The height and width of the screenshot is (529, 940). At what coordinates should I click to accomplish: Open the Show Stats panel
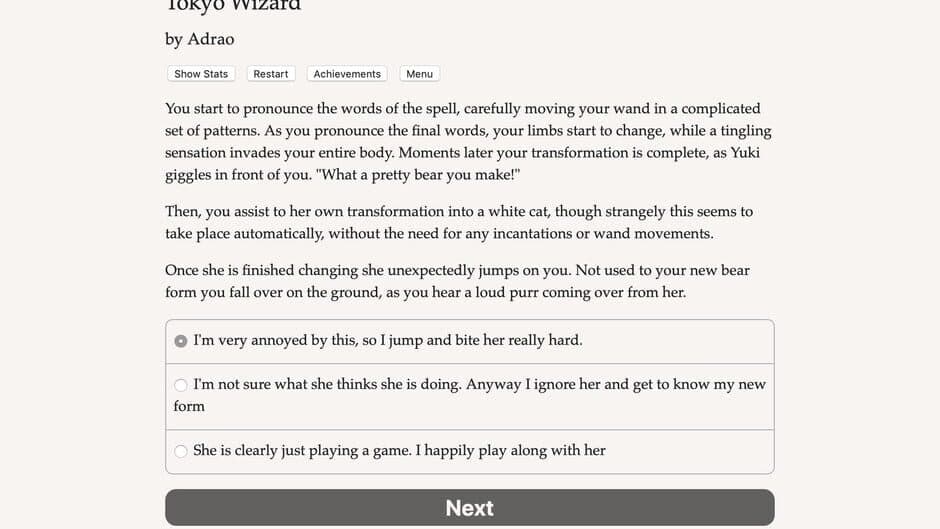point(201,74)
